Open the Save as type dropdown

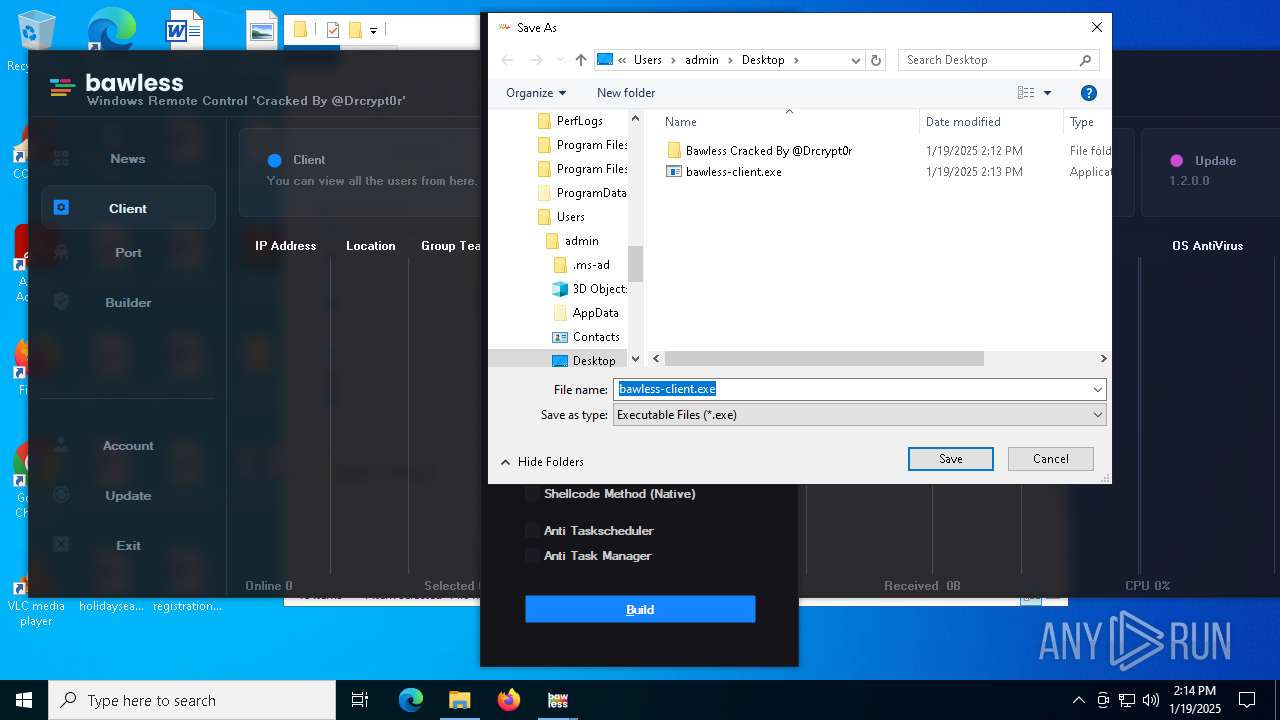[859, 415]
